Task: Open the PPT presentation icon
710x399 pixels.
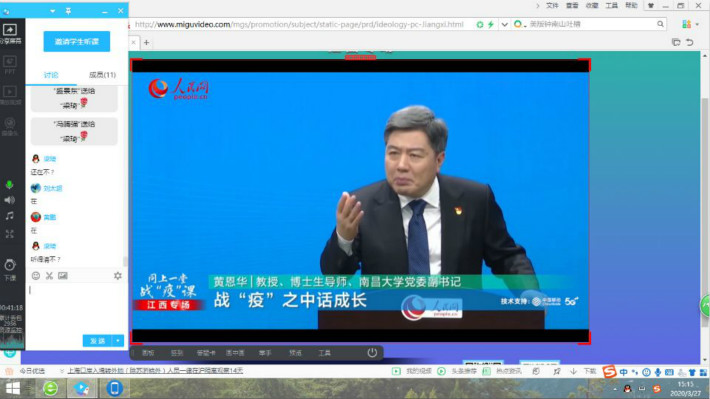Action: (x=10, y=61)
